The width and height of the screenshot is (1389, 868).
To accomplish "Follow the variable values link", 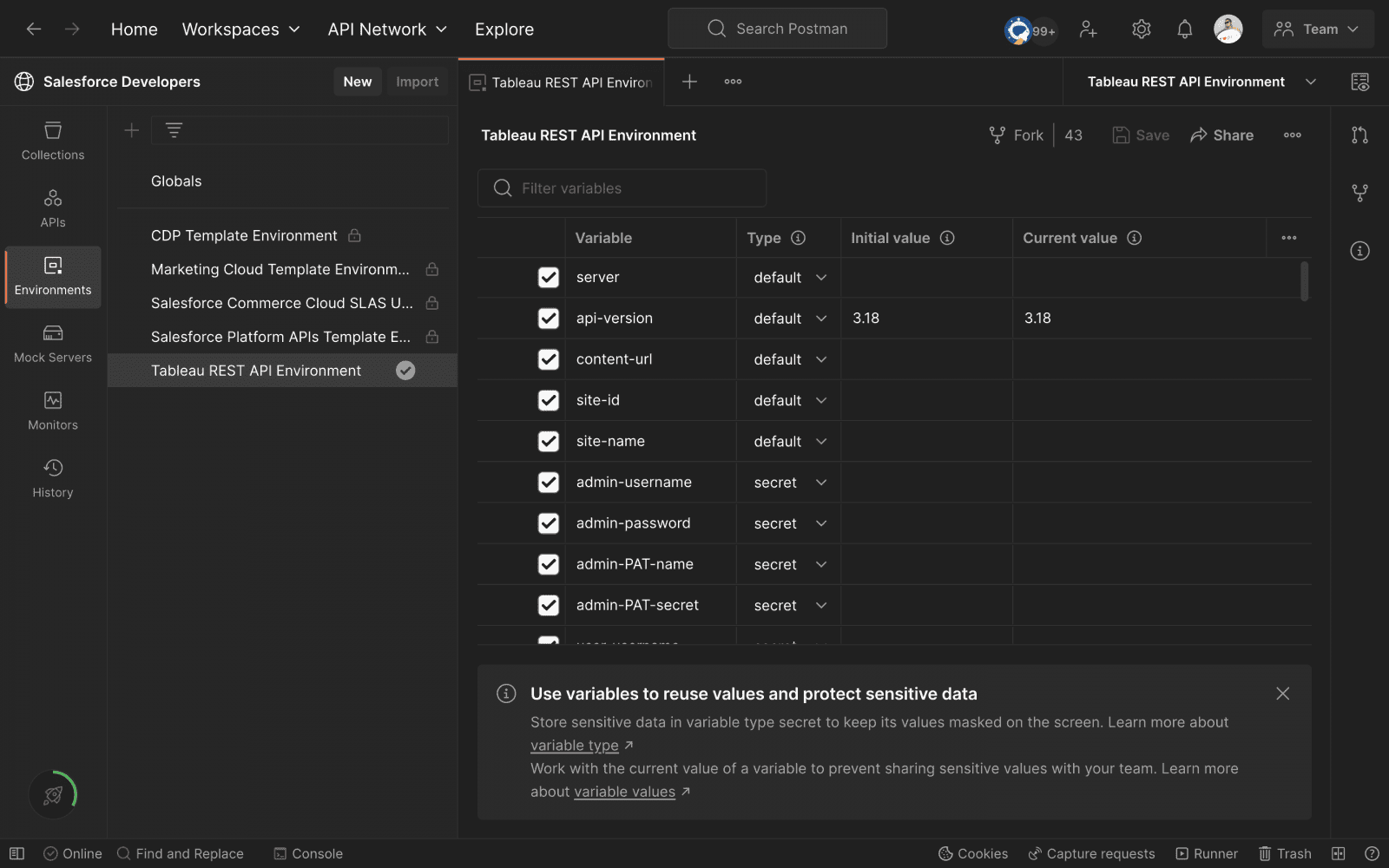I will click(x=624, y=792).
